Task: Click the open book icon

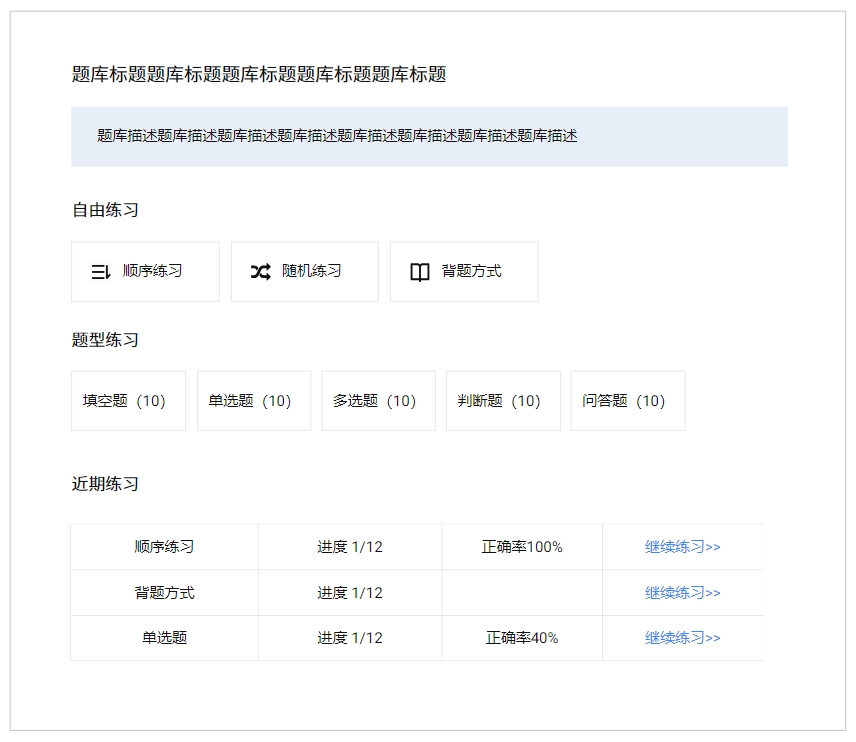Action: pyautogui.click(x=420, y=271)
